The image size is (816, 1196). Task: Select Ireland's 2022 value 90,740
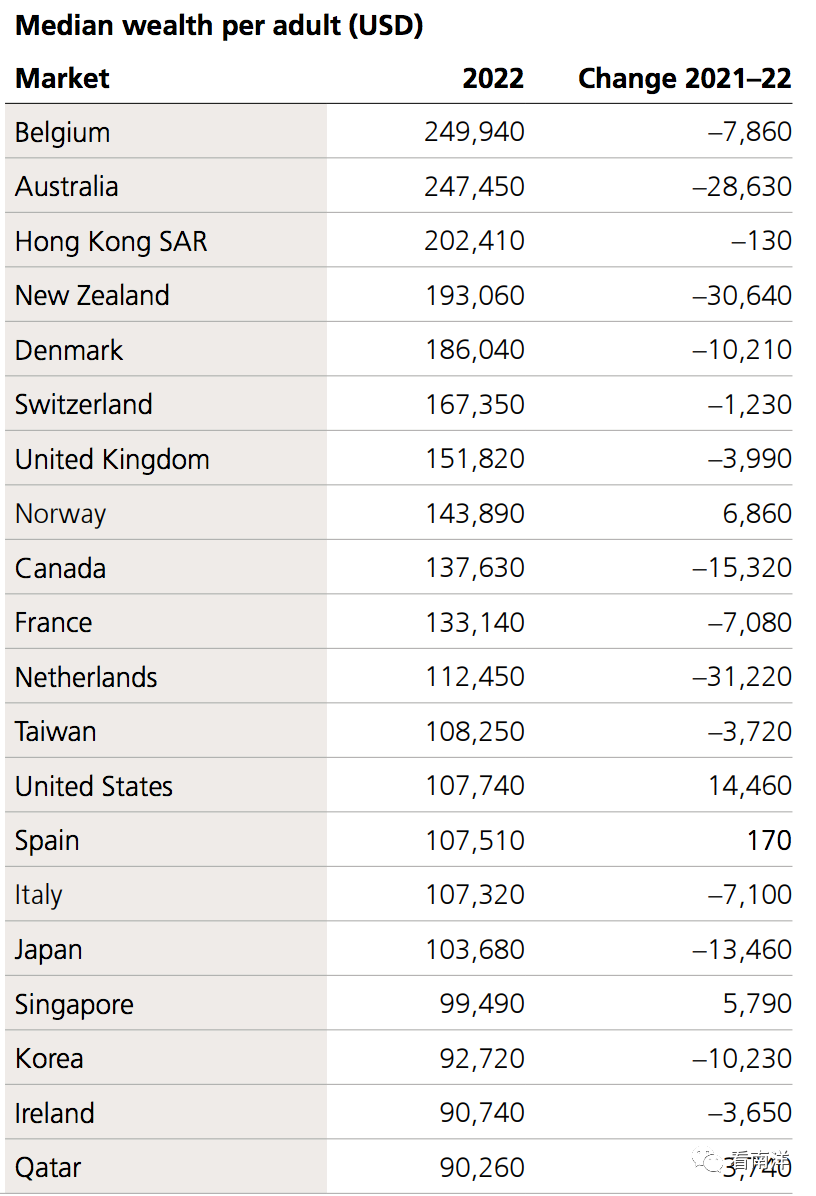[x=482, y=1113]
